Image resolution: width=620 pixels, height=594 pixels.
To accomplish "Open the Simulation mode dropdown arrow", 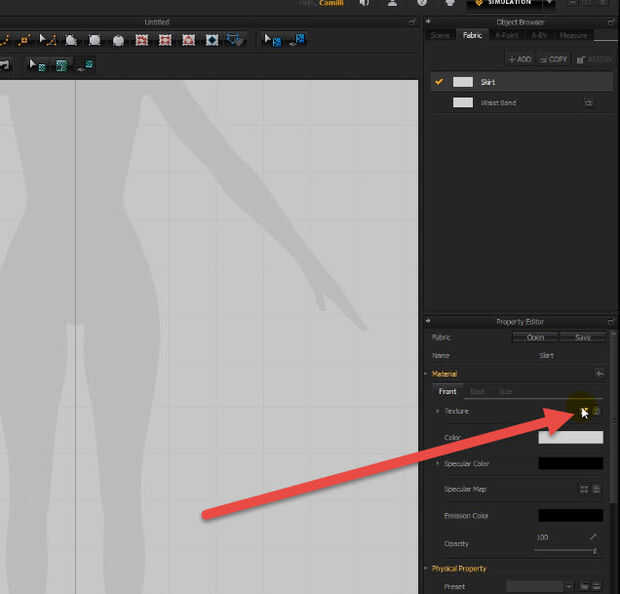I will (549, 4).
